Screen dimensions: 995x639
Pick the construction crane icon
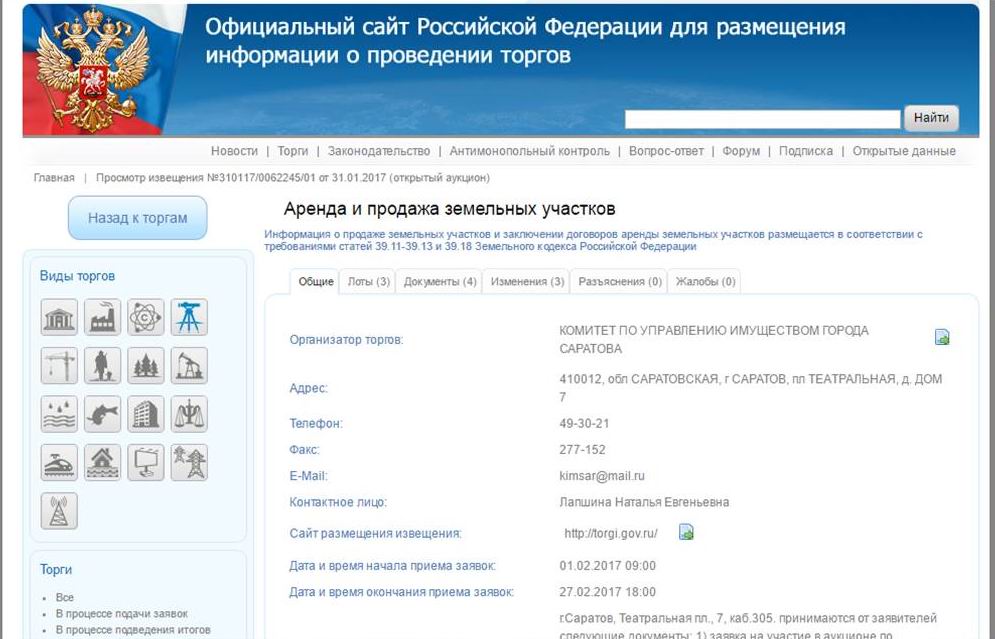59,365
